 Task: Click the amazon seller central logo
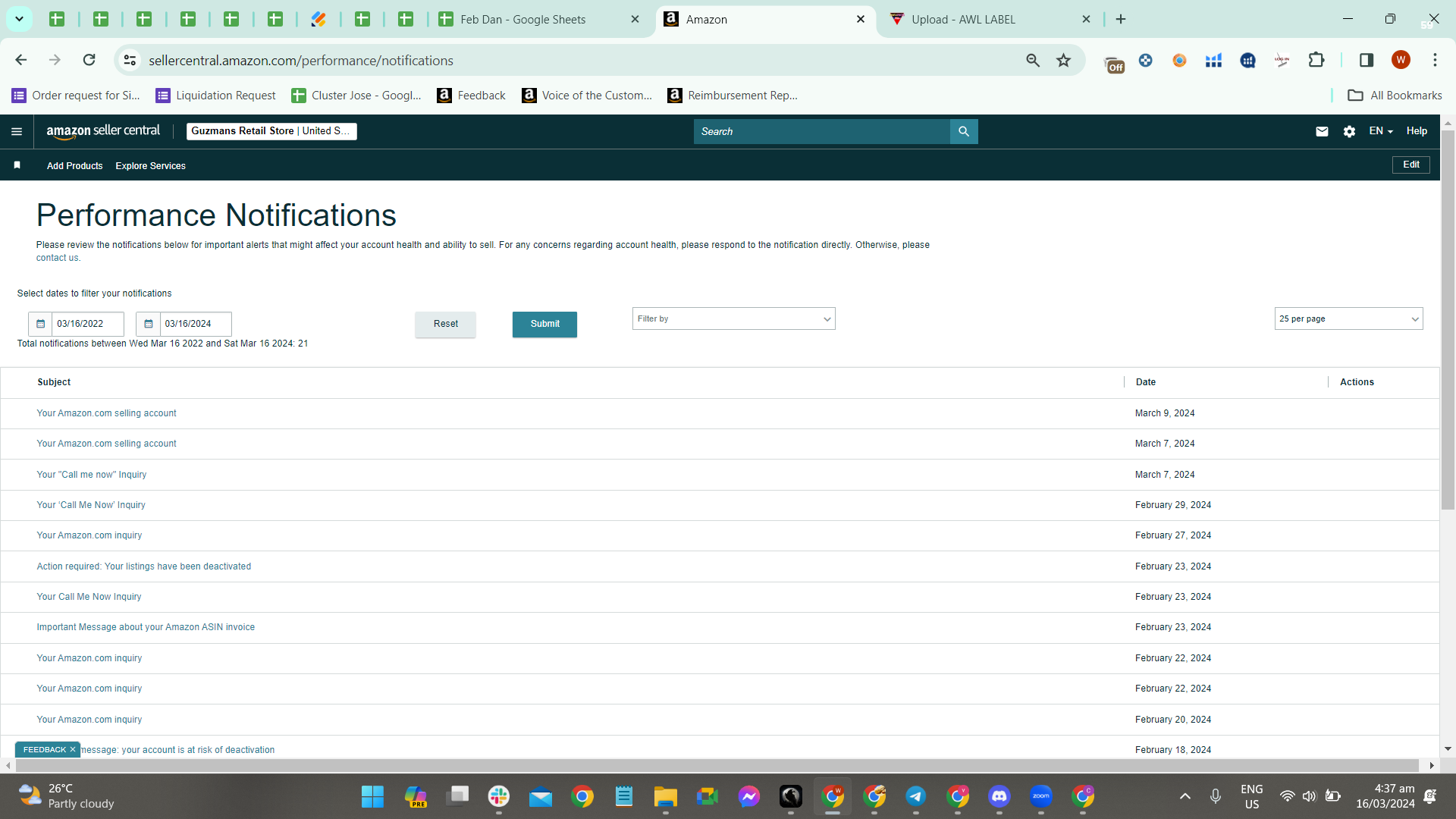(103, 131)
